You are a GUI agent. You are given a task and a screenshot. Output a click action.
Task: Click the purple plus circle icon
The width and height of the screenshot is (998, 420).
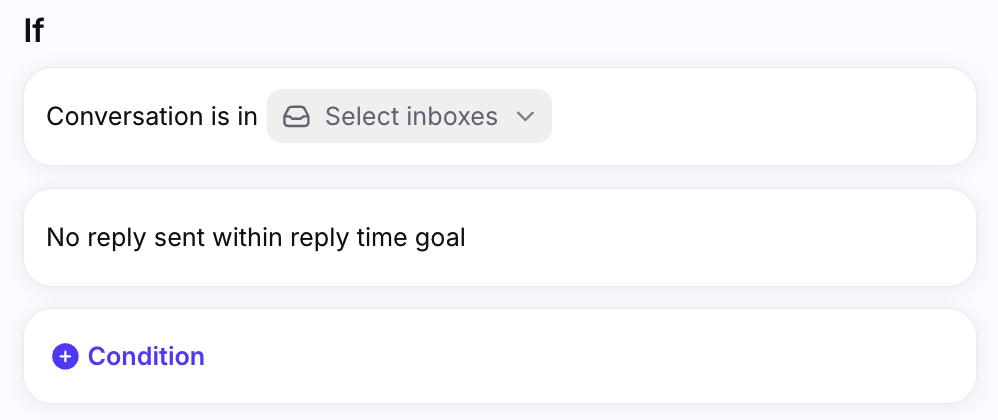point(65,356)
